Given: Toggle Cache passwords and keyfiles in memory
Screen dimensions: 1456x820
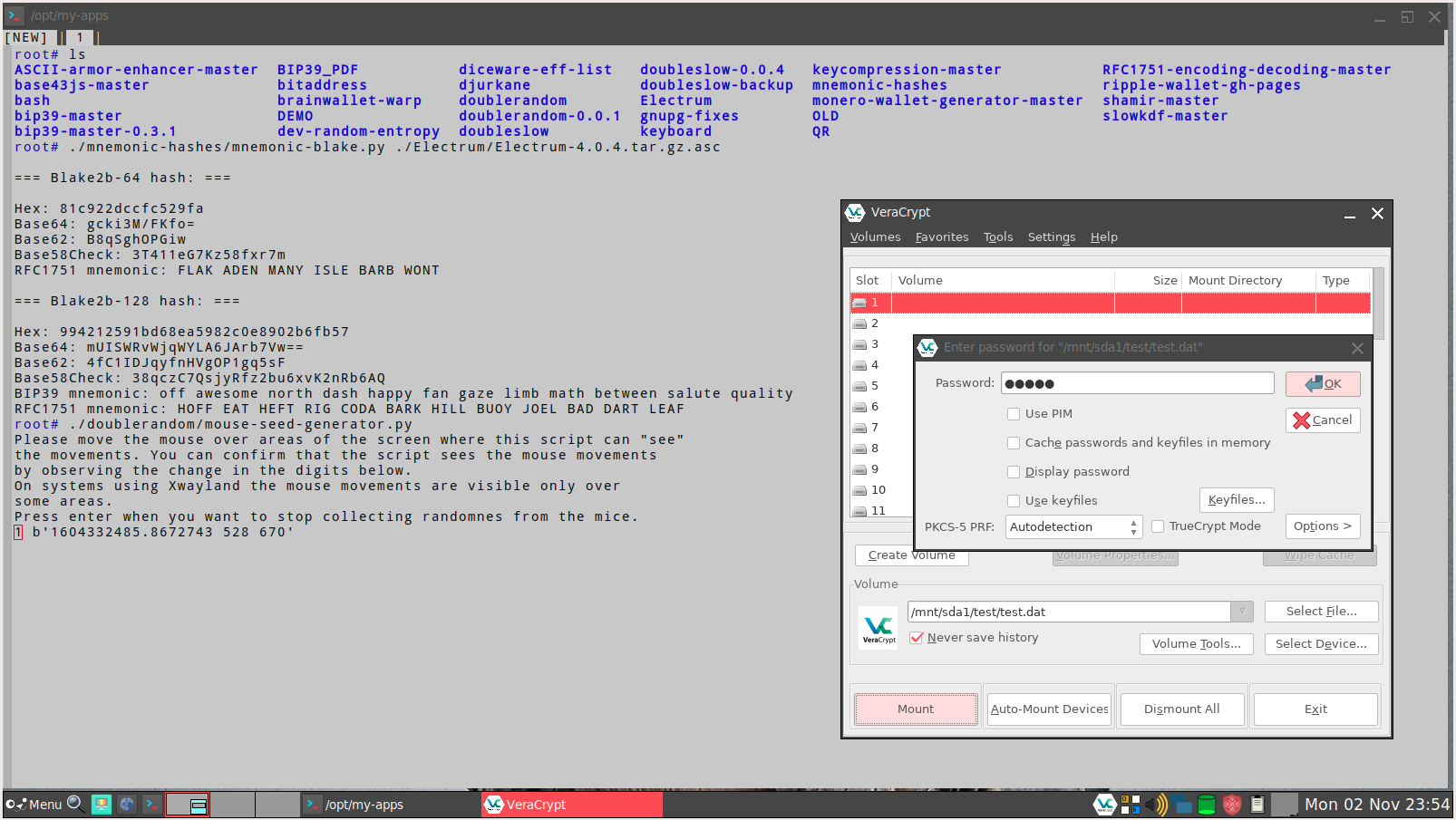Looking at the screenshot, I should tap(1014, 443).
